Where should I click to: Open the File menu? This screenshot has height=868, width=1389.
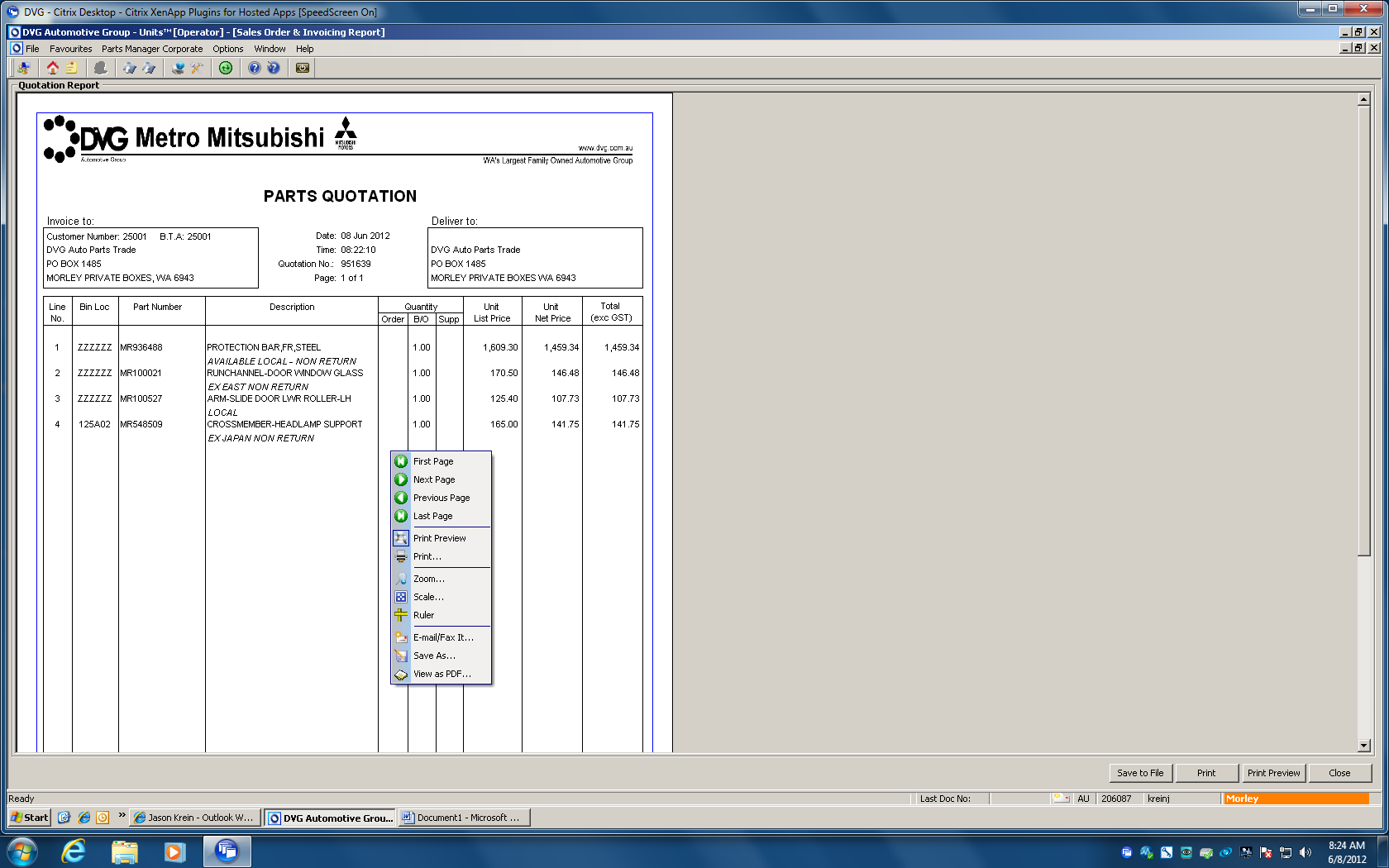pyautogui.click(x=32, y=49)
